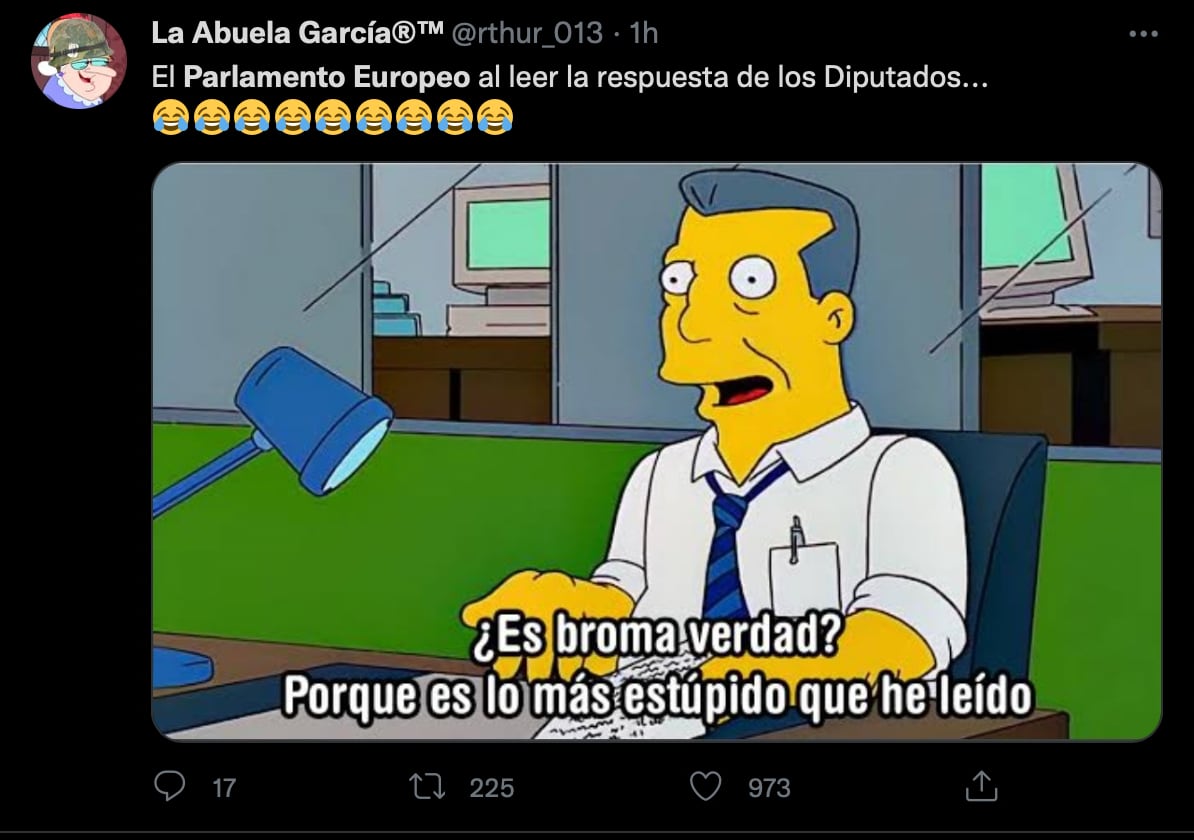The width and height of the screenshot is (1194, 840).
Task: Click the @rthur_013 handle
Action: 527,33
